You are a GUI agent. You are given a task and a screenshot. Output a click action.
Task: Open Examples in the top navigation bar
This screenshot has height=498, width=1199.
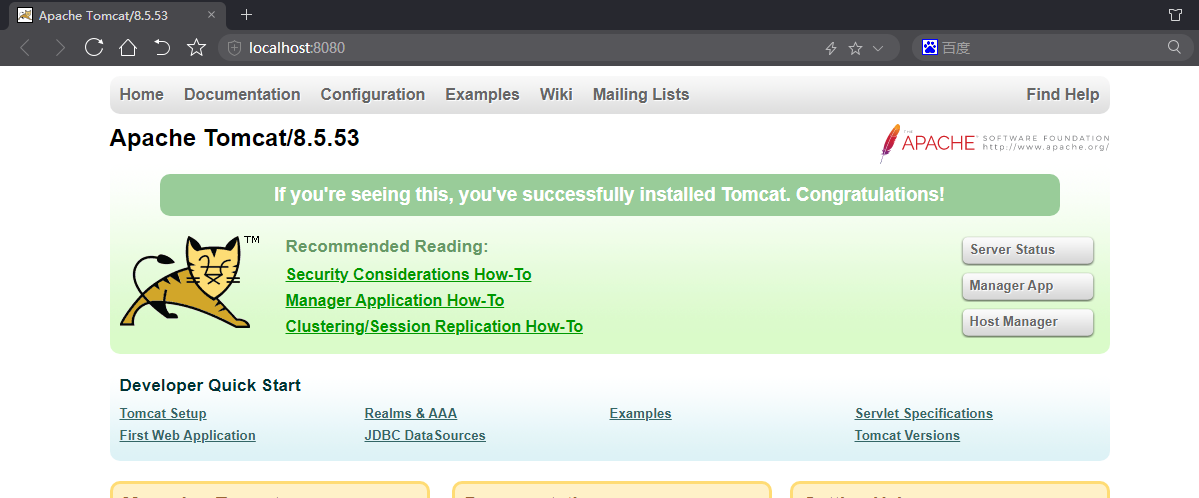(483, 95)
